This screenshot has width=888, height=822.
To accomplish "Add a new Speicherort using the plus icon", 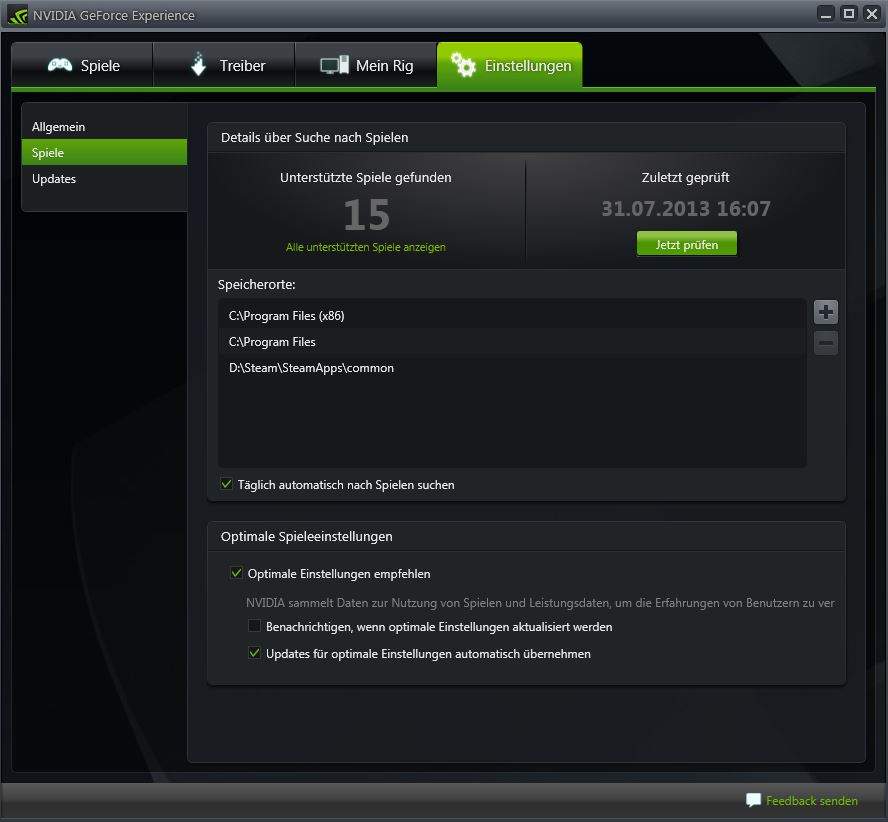I will (825, 312).
